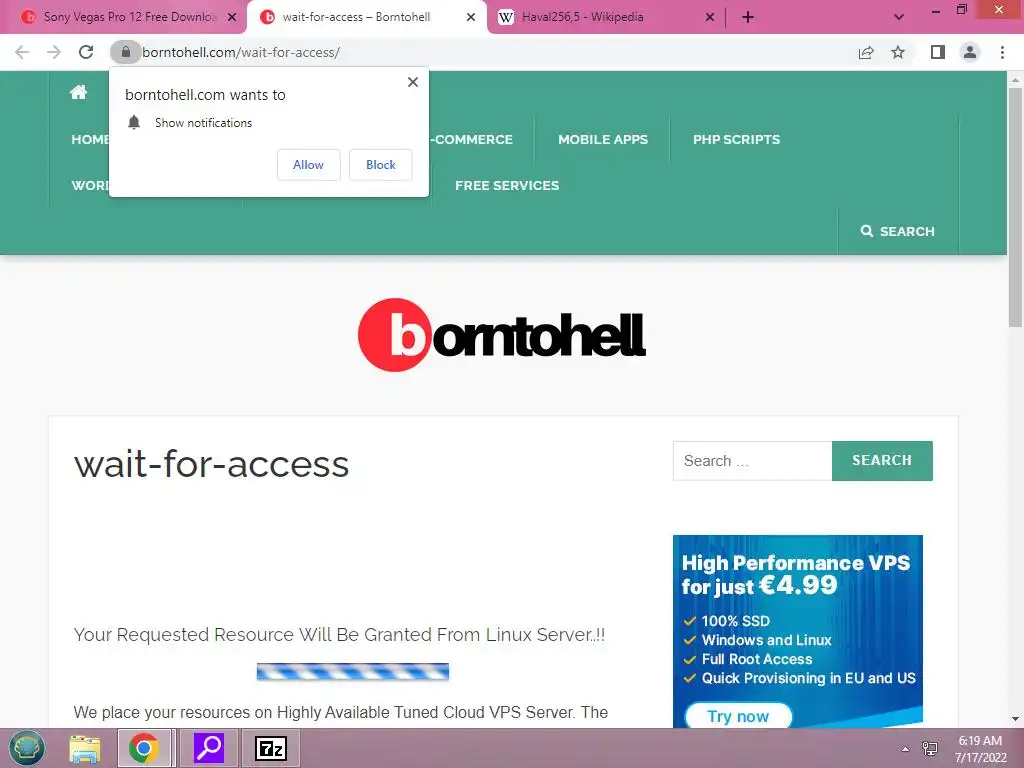1024x768 pixels.
Task: Click the address bar URL text
Action: [241, 52]
